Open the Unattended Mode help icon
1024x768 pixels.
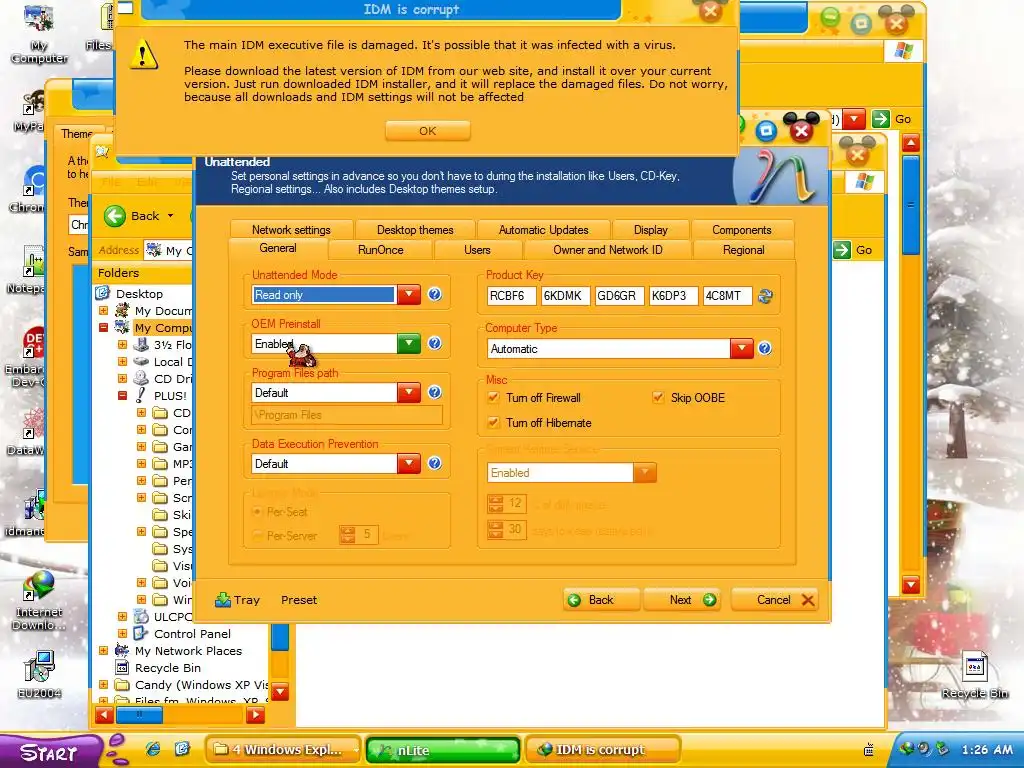434,295
